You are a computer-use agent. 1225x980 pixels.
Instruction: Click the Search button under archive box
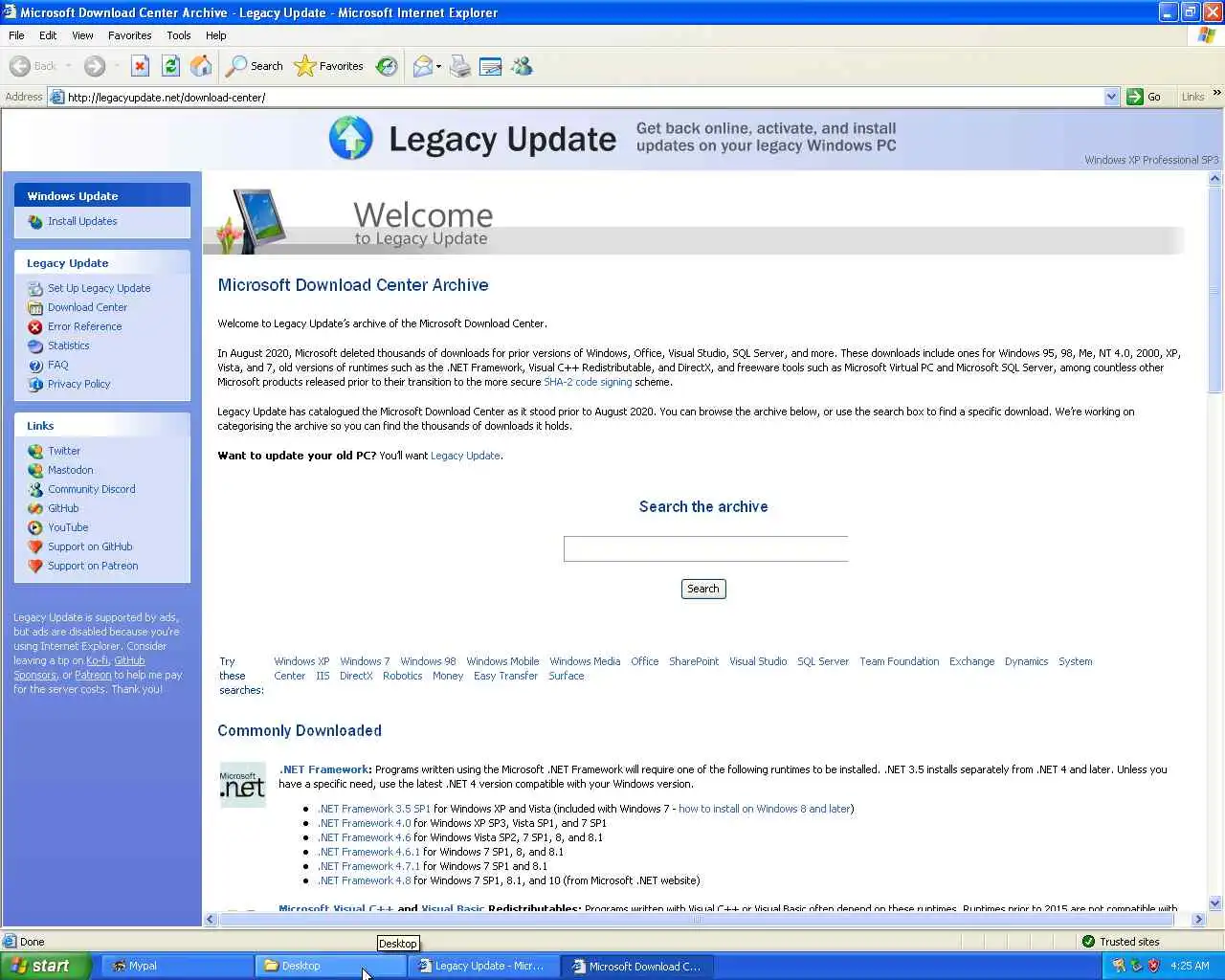coord(703,589)
